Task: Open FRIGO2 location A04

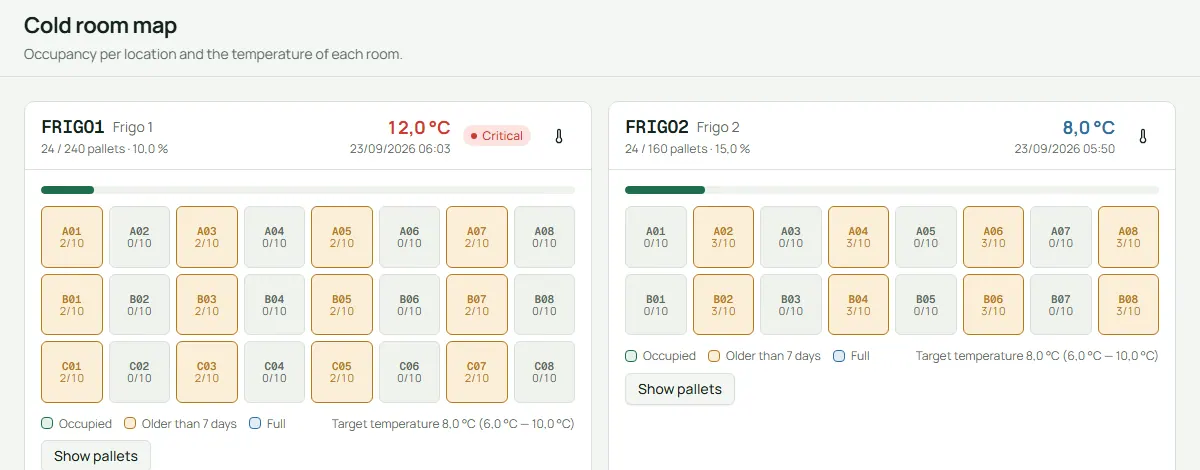Action: click(858, 237)
